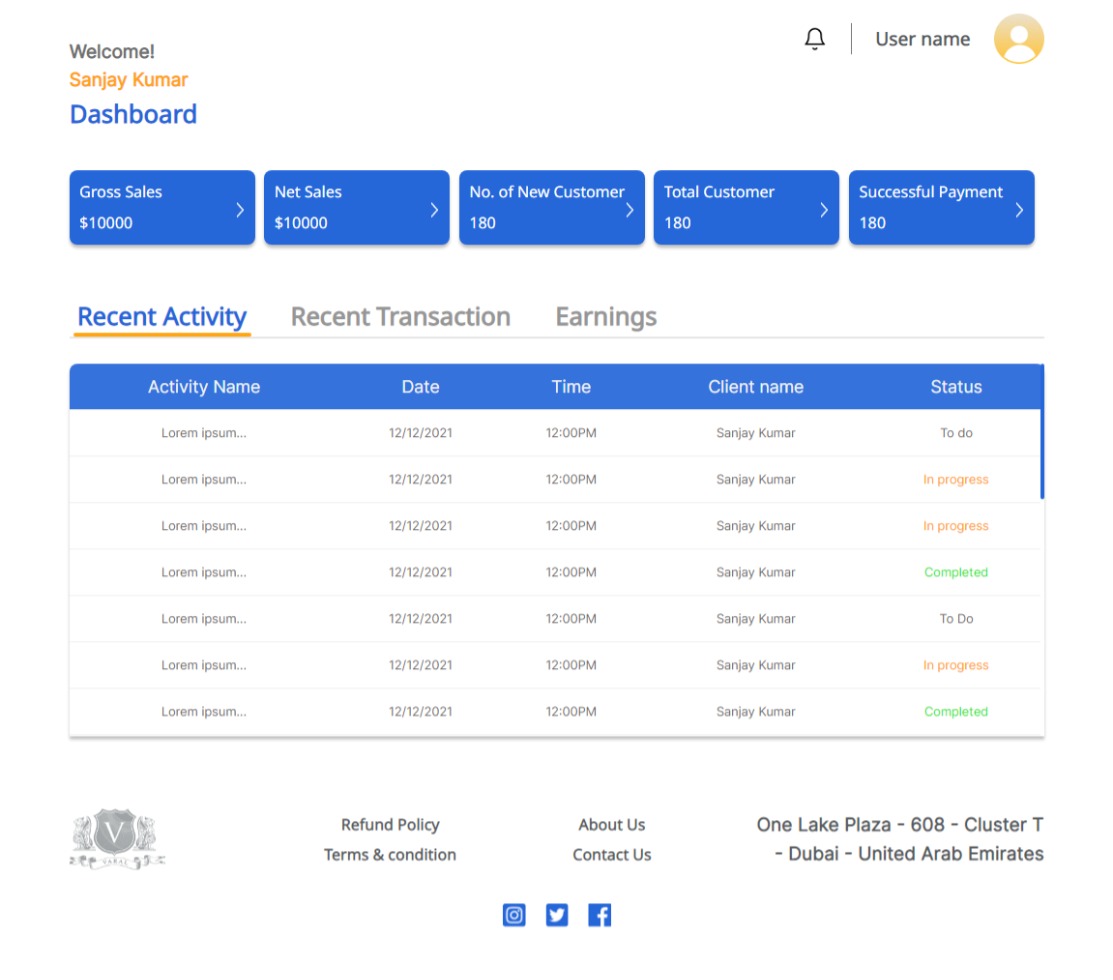Image resolution: width=1113 pixels, height=980 pixels.
Task: Expand No. of New Customer chevron
Action: 629,209
